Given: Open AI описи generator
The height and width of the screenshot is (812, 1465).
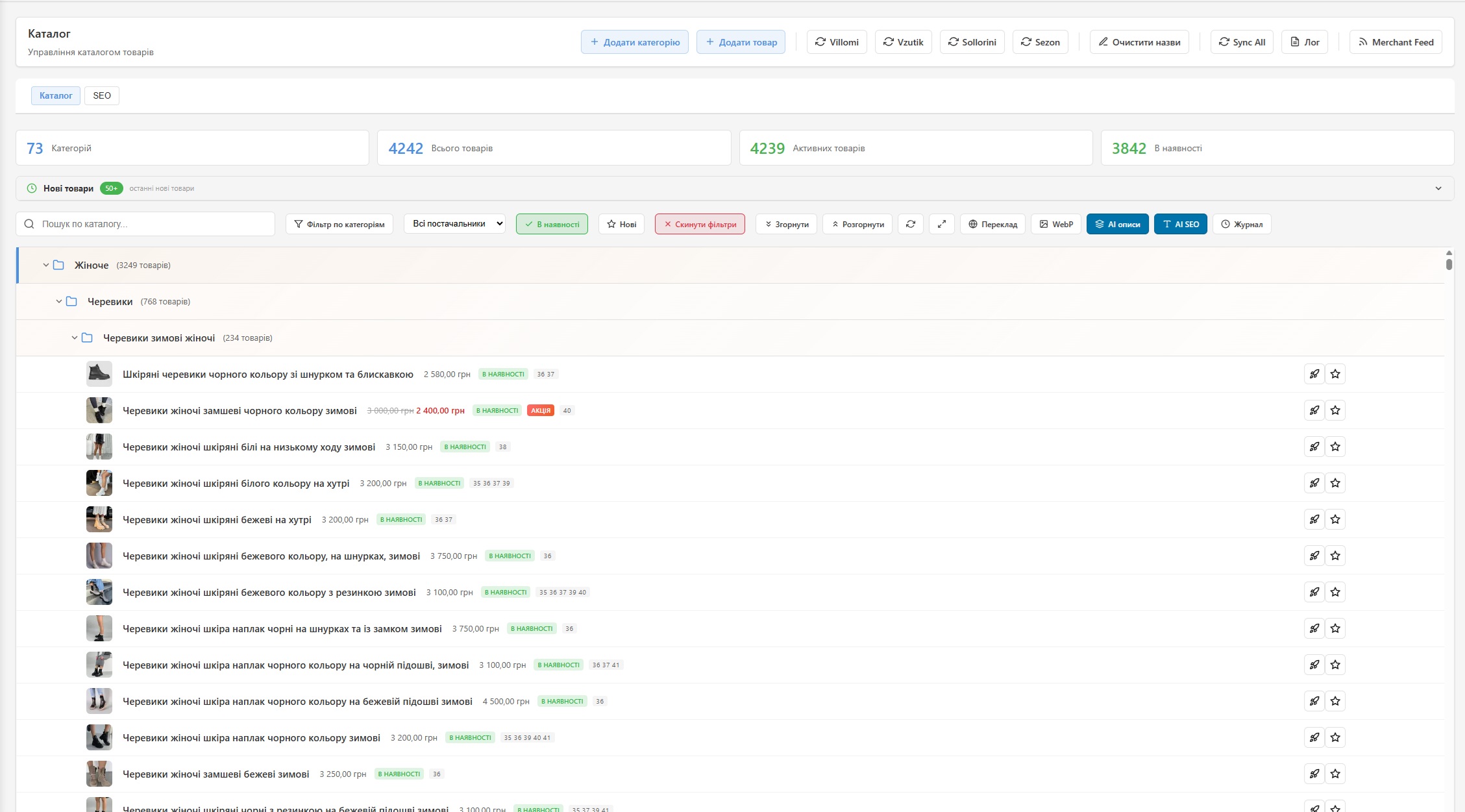Looking at the screenshot, I should click(1117, 224).
